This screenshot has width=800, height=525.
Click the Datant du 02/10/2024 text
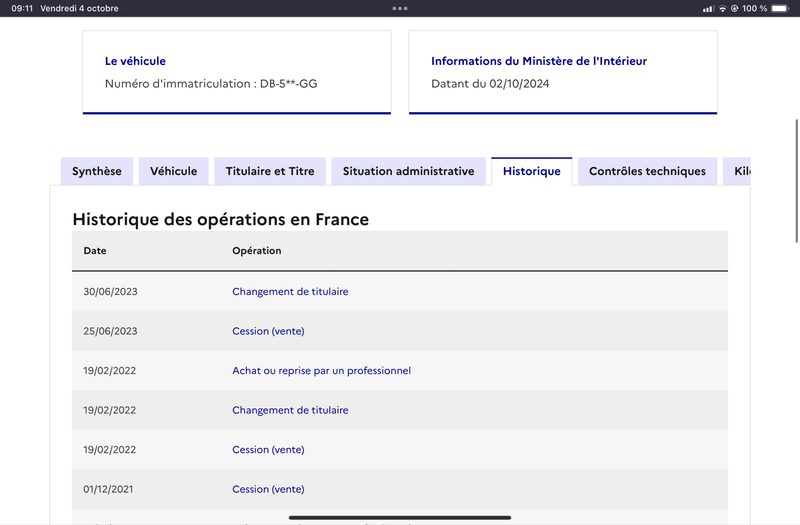[490, 84]
